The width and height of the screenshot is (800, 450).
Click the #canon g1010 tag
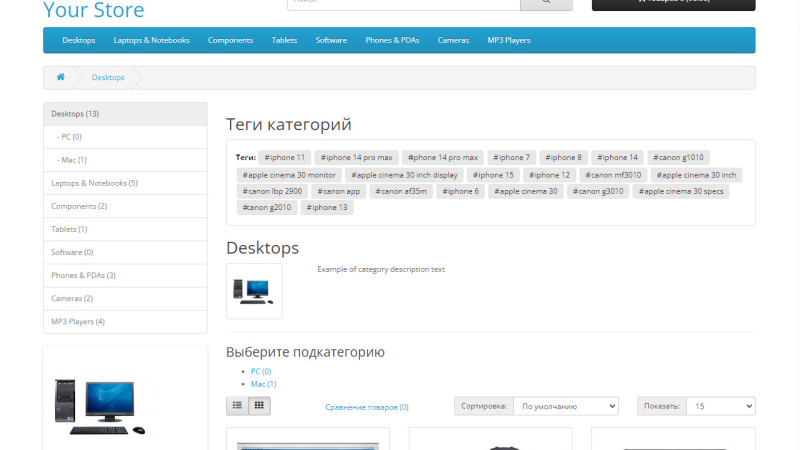click(x=678, y=157)
